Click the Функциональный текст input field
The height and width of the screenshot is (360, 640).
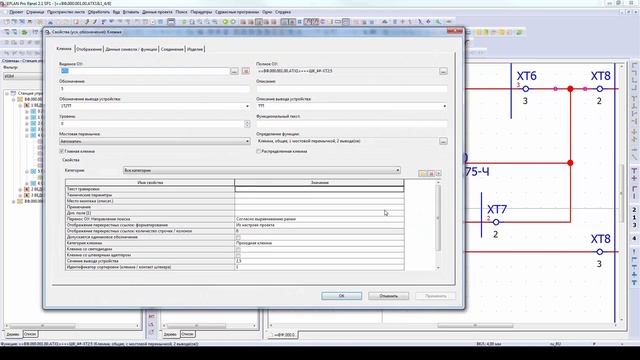point(352,124)
